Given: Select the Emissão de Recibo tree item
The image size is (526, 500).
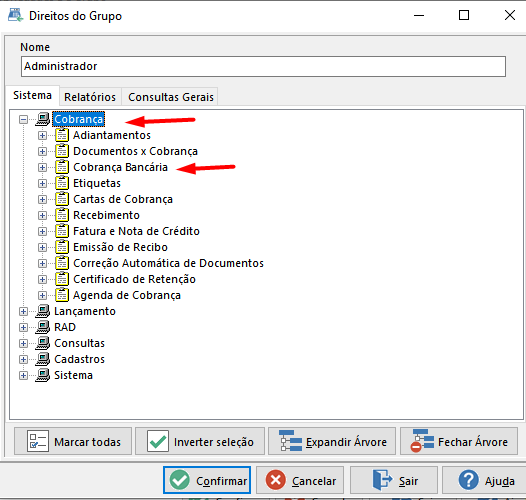Looking at the screenshot, I should [x=120, y=247].
